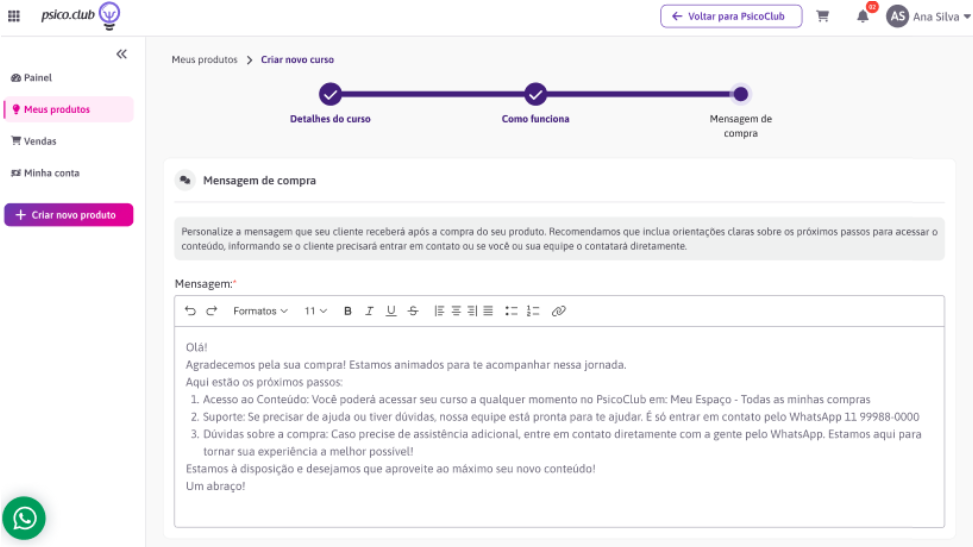Toggle bold formatting
The width and height of the screenshot is (973, 547).
pyautogui.click(x=348, y=311)
